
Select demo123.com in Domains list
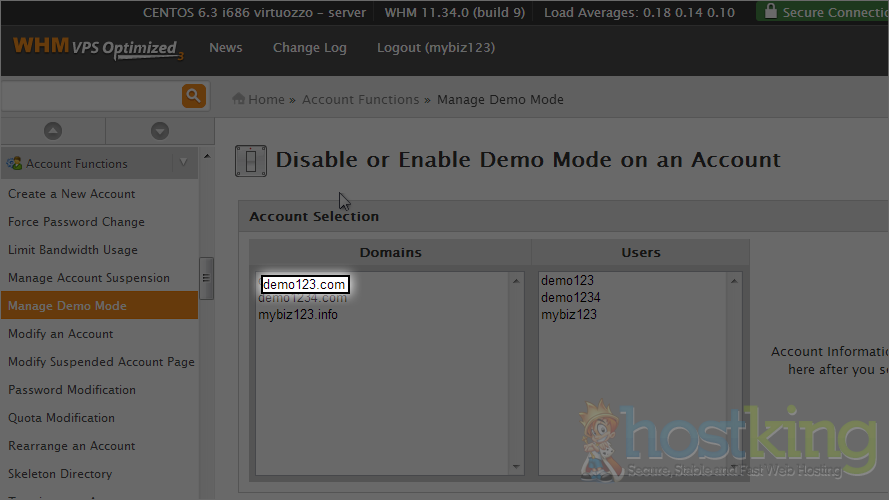(x=304, y=285)
